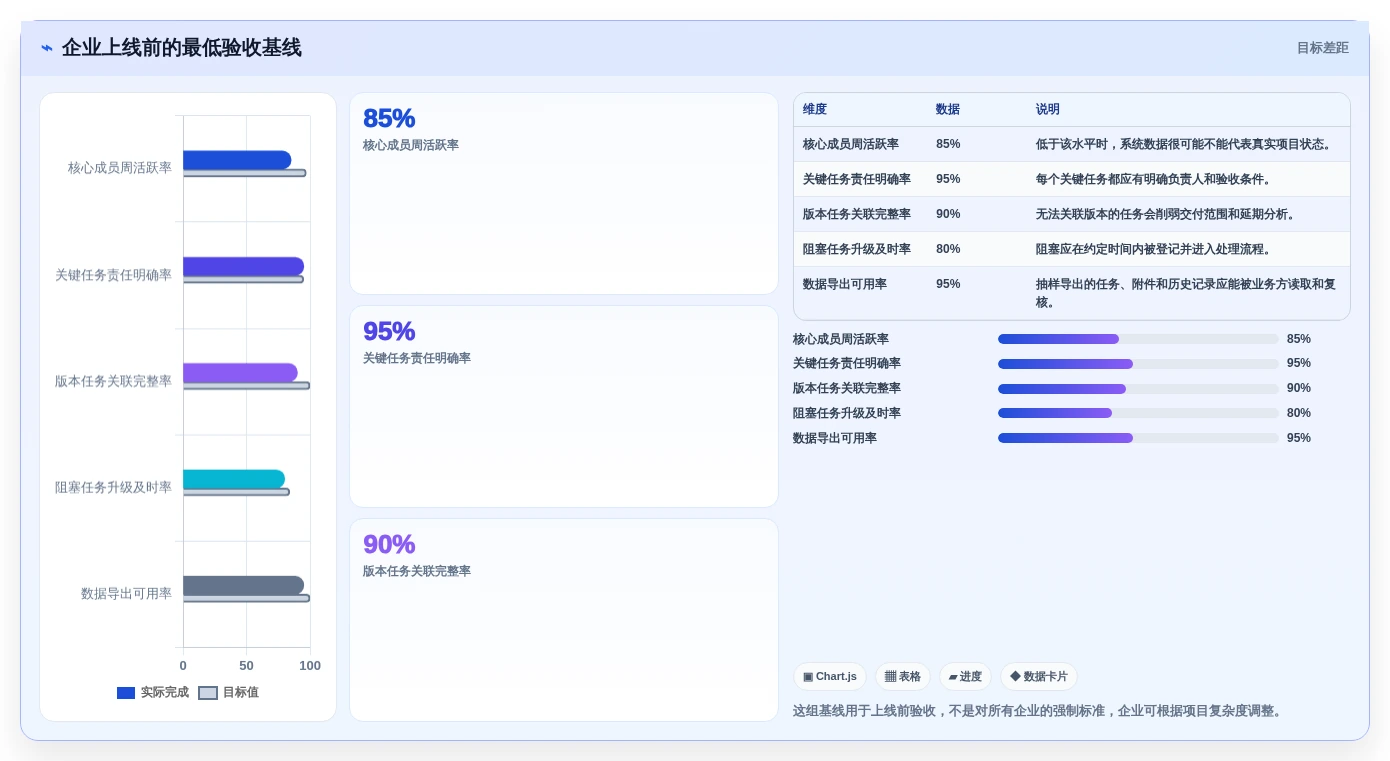Open the 95% 关键任务责任明确率 metric card
Screen dimensions: 1390x761
click(564, 407)
